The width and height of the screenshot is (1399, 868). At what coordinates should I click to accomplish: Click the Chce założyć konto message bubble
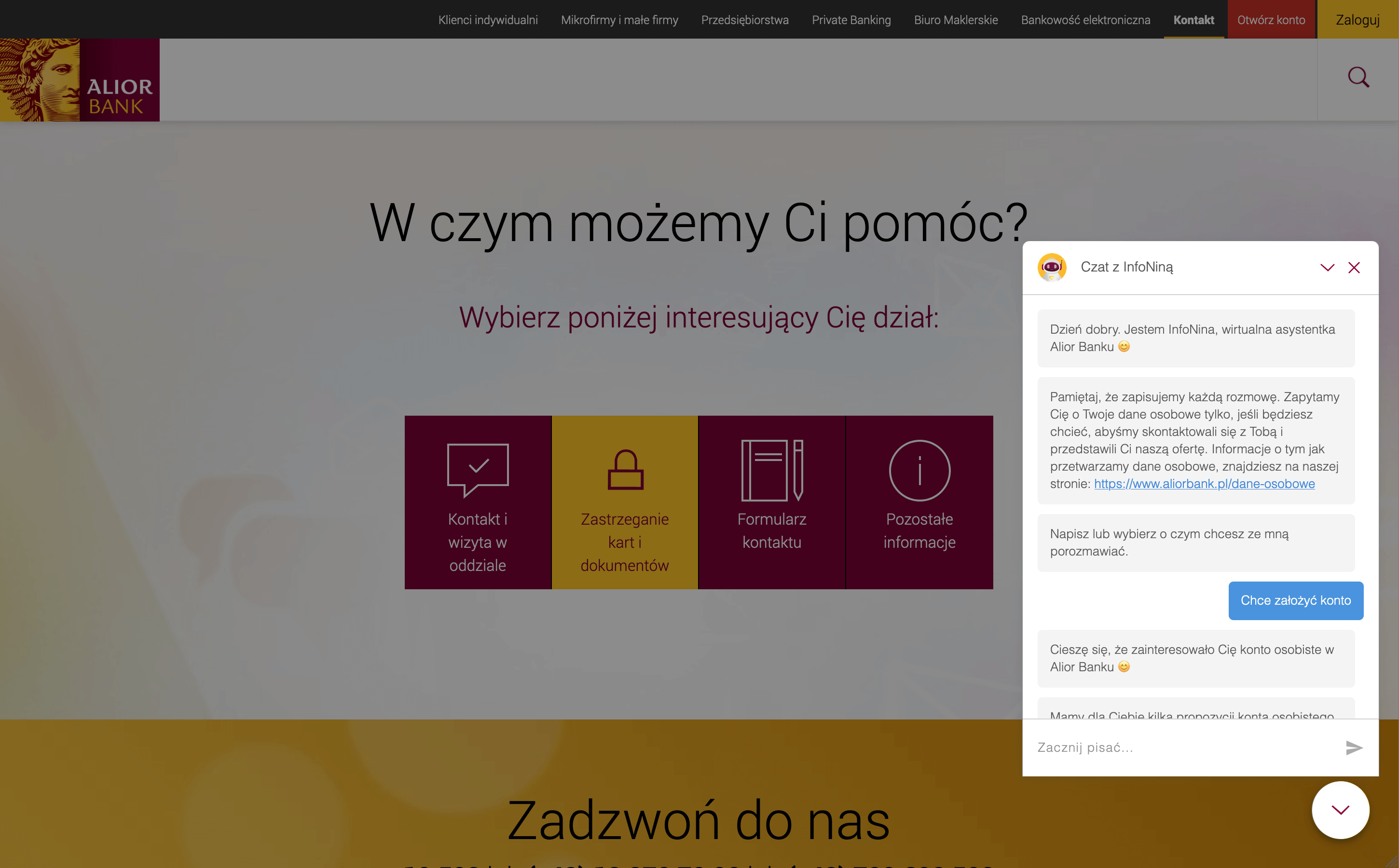coord(1295,600)
